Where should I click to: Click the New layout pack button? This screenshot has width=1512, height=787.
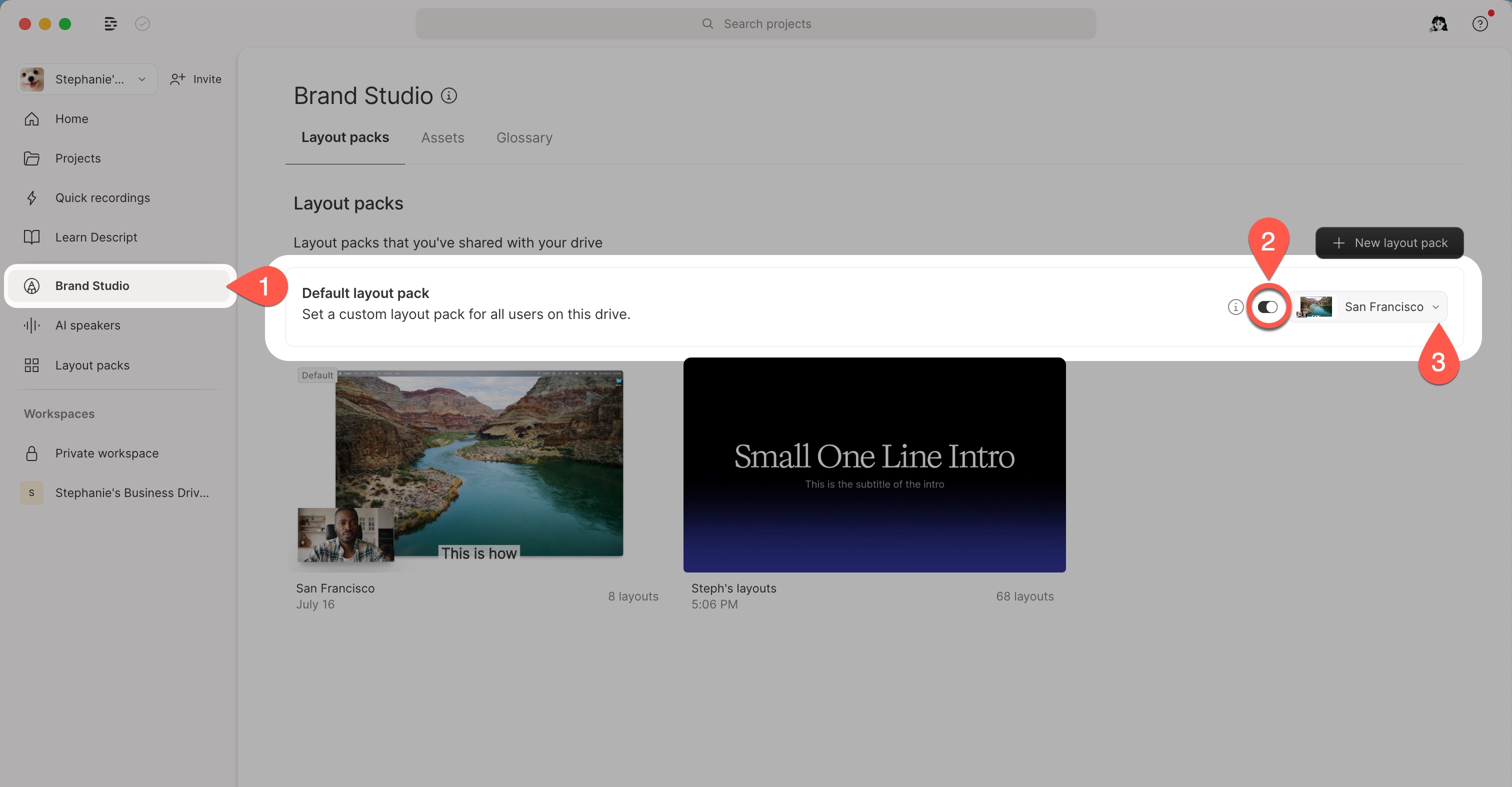1389,242
